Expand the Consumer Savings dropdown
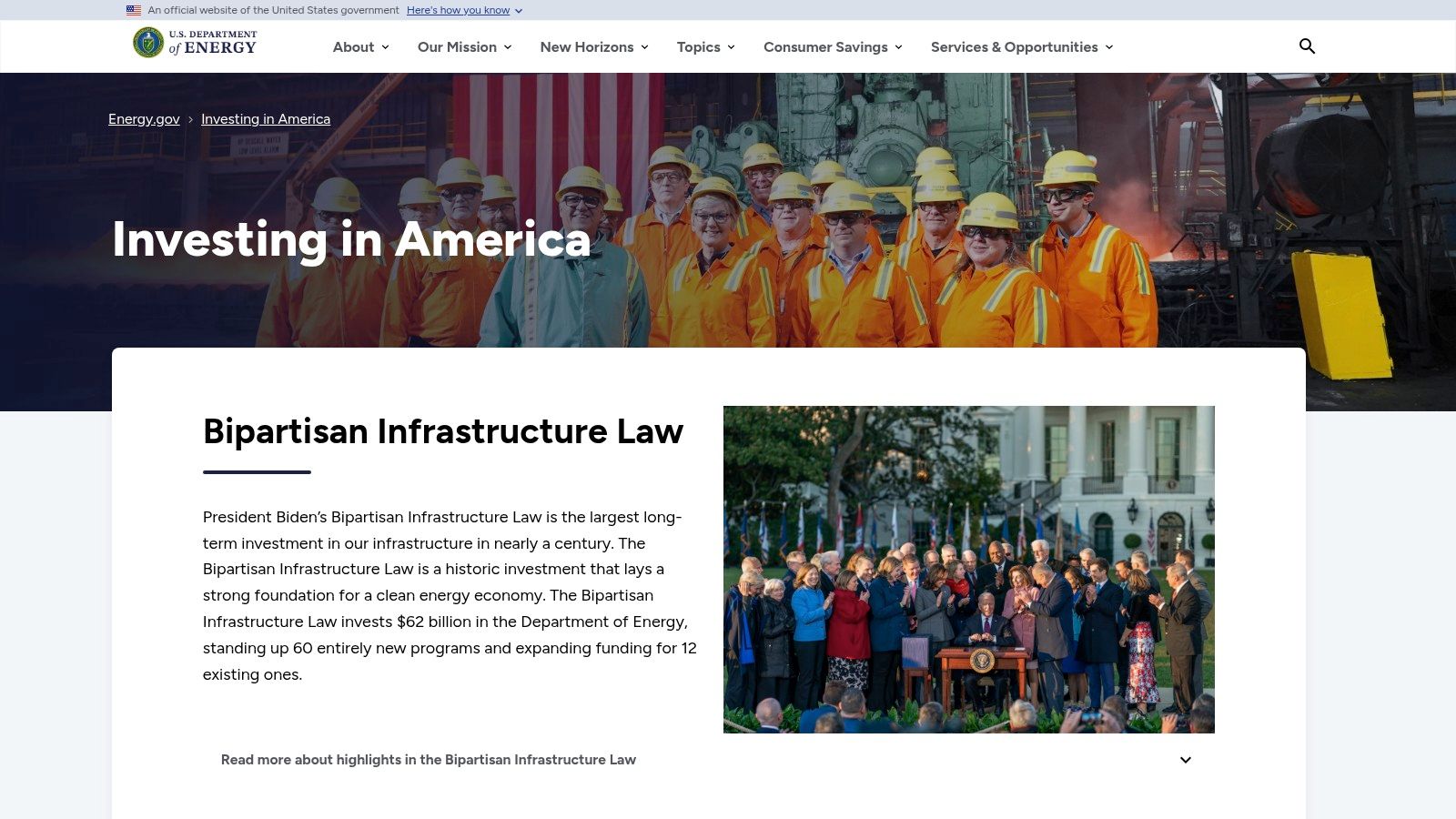The width and height of the screenshot is (1456, 819). point(832,47)
